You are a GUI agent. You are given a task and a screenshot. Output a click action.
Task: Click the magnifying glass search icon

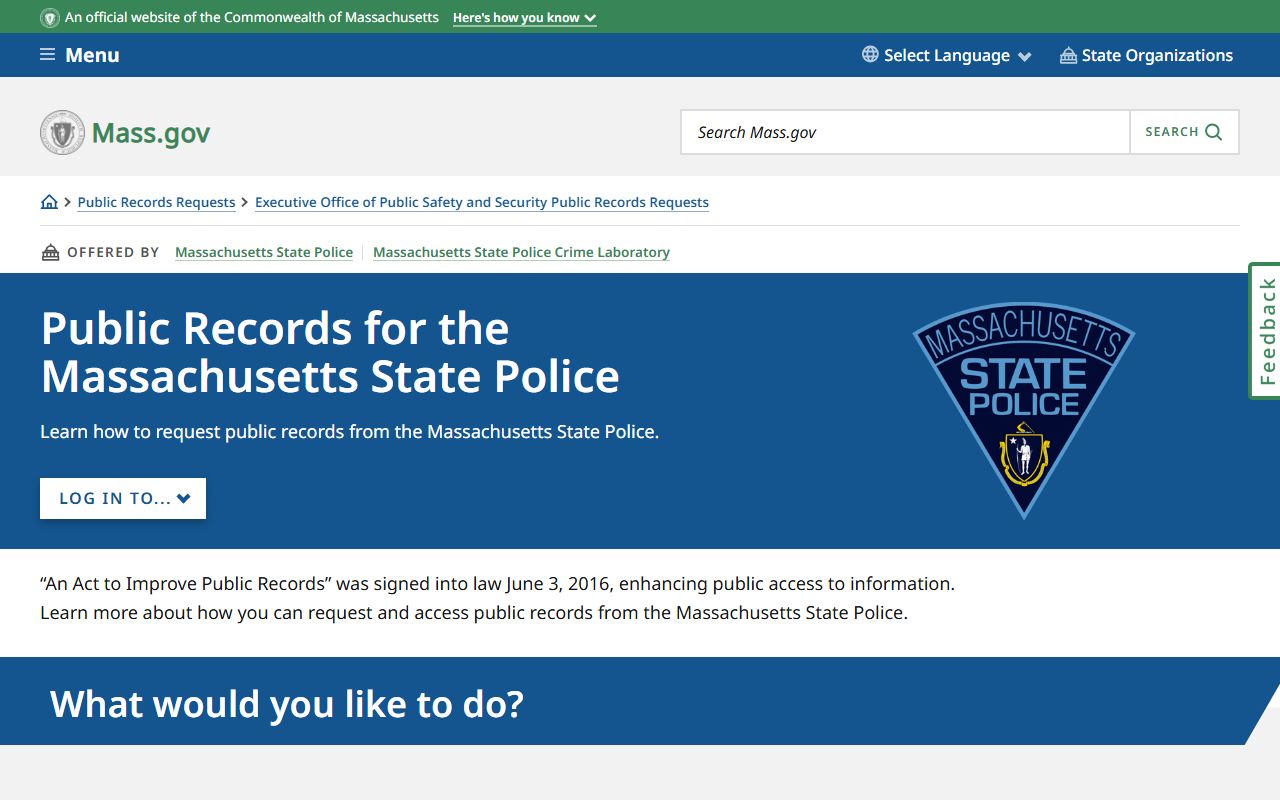coord(1214,132)
